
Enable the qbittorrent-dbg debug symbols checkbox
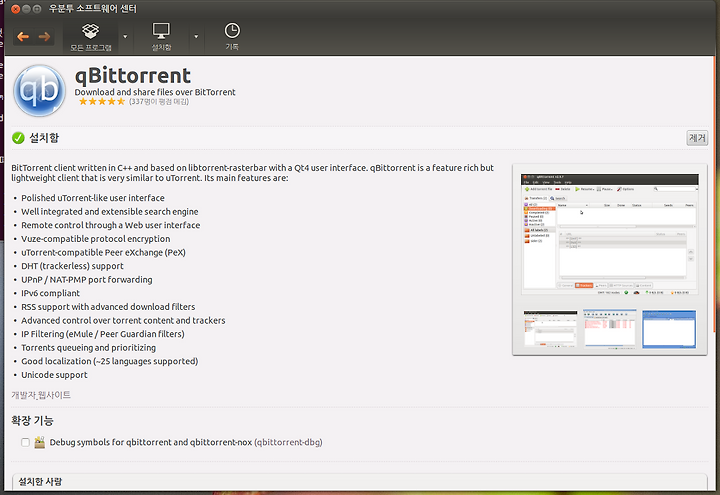(25, 442)
